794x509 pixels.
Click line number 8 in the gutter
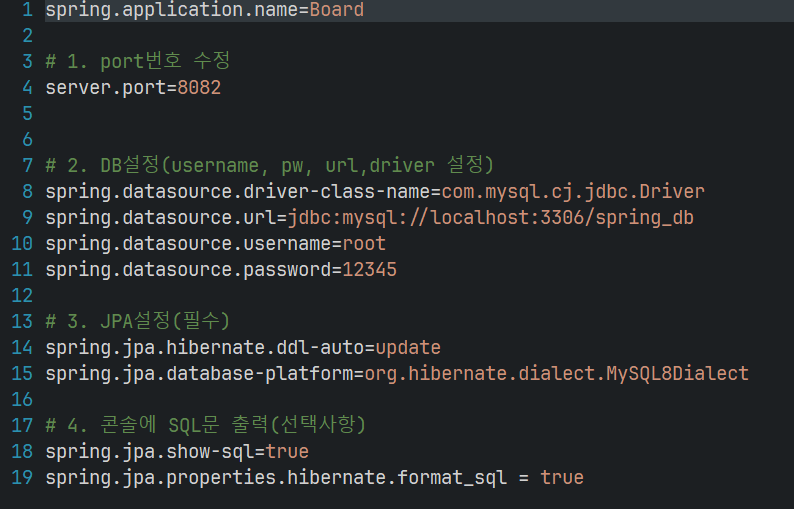pos(28,191)
